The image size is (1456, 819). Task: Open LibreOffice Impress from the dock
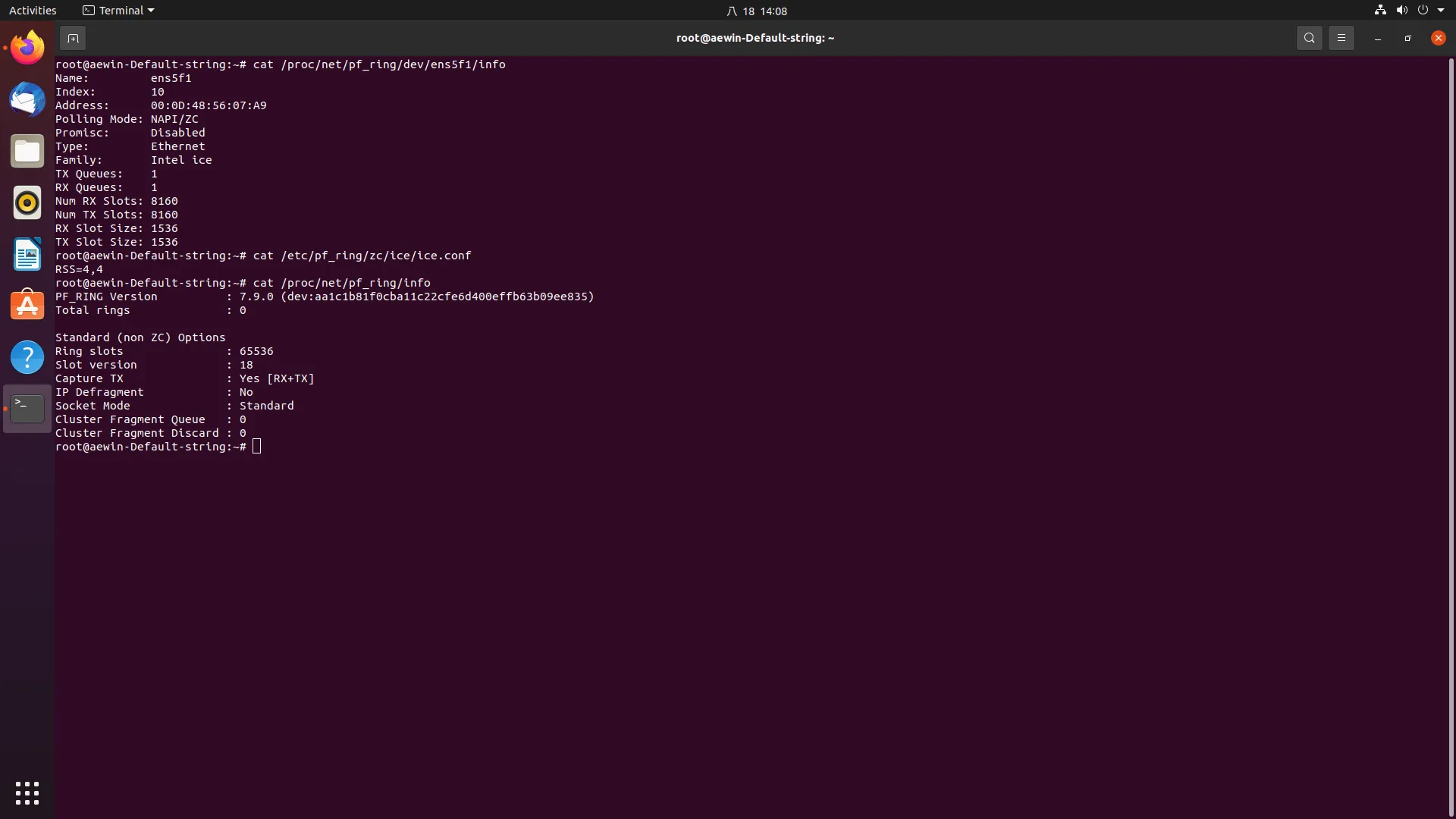[27, 255]
